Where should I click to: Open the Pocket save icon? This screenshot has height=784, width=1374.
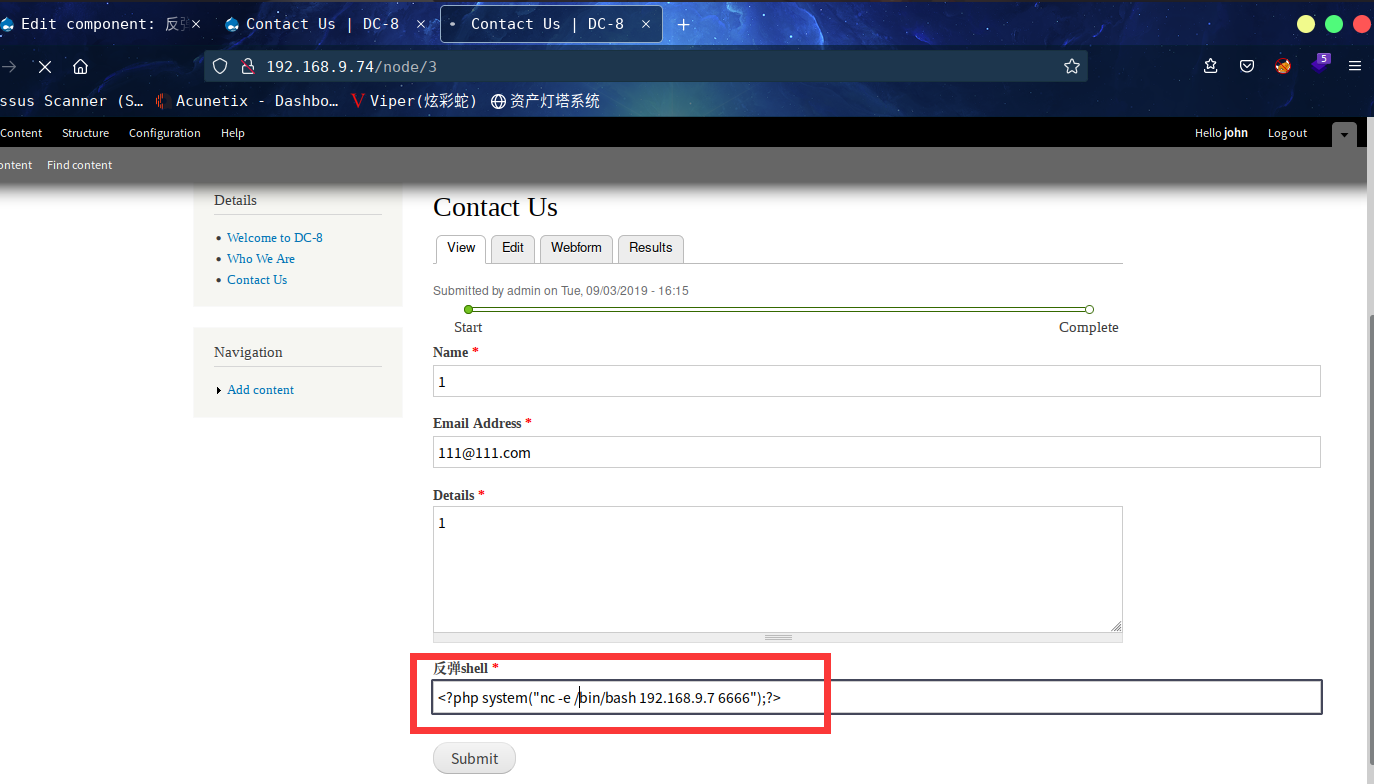point(1247,67)
